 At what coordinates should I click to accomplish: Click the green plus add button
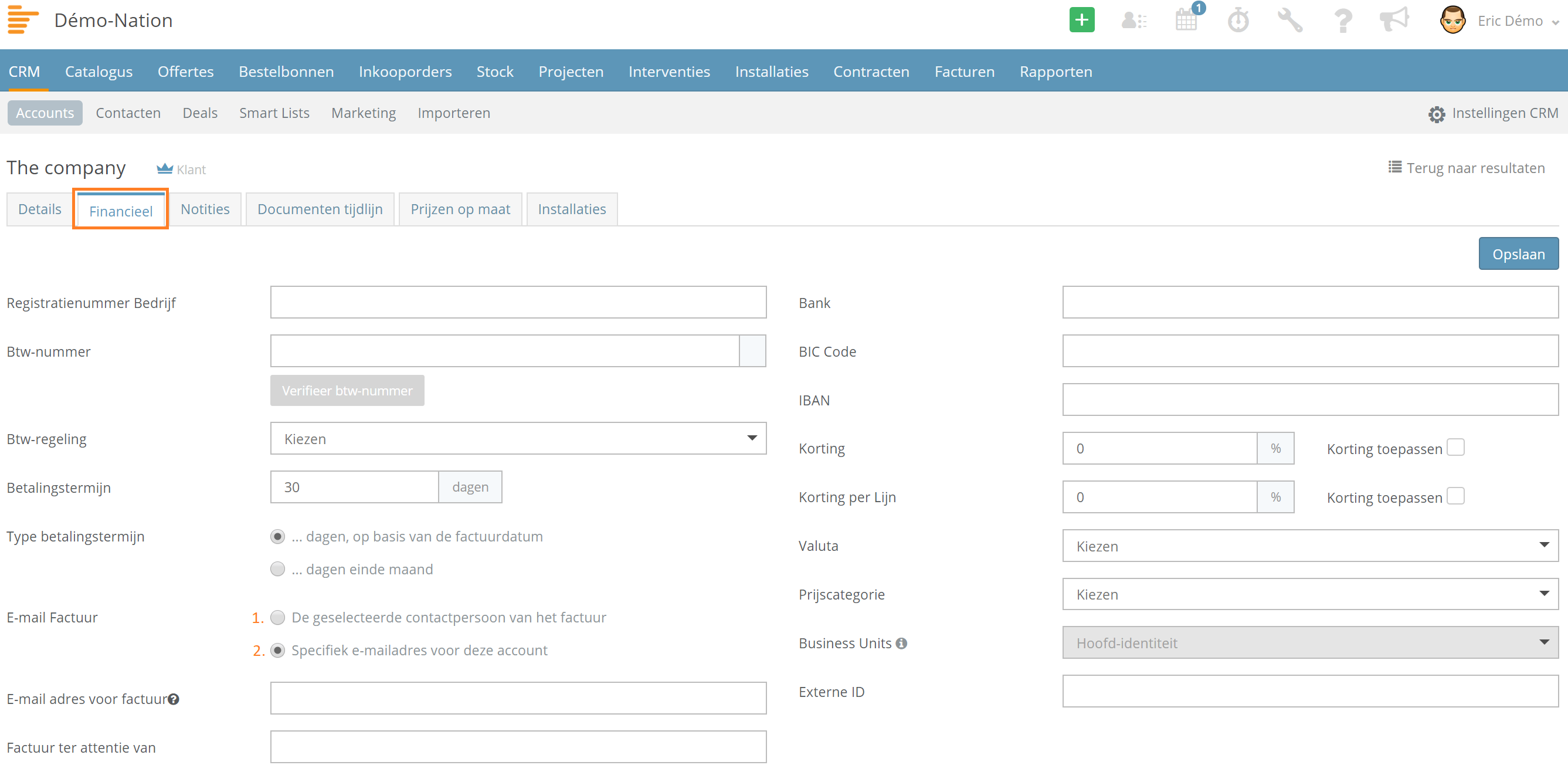pos(1082,20)
